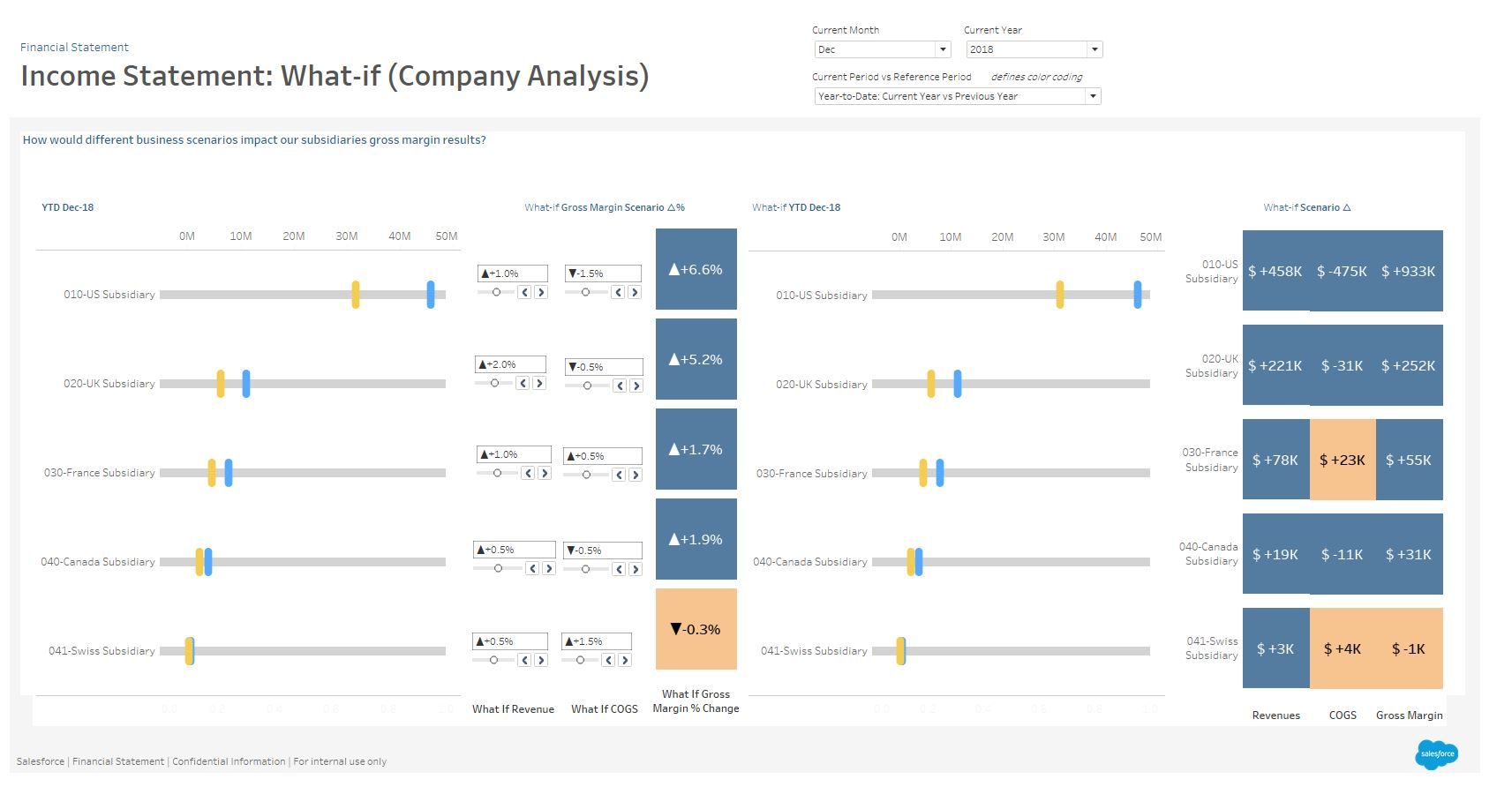The image size is (1512, 794).
Task: Increase US Subsidiary What If Revenue using right arrow
Action: [541, 292]
